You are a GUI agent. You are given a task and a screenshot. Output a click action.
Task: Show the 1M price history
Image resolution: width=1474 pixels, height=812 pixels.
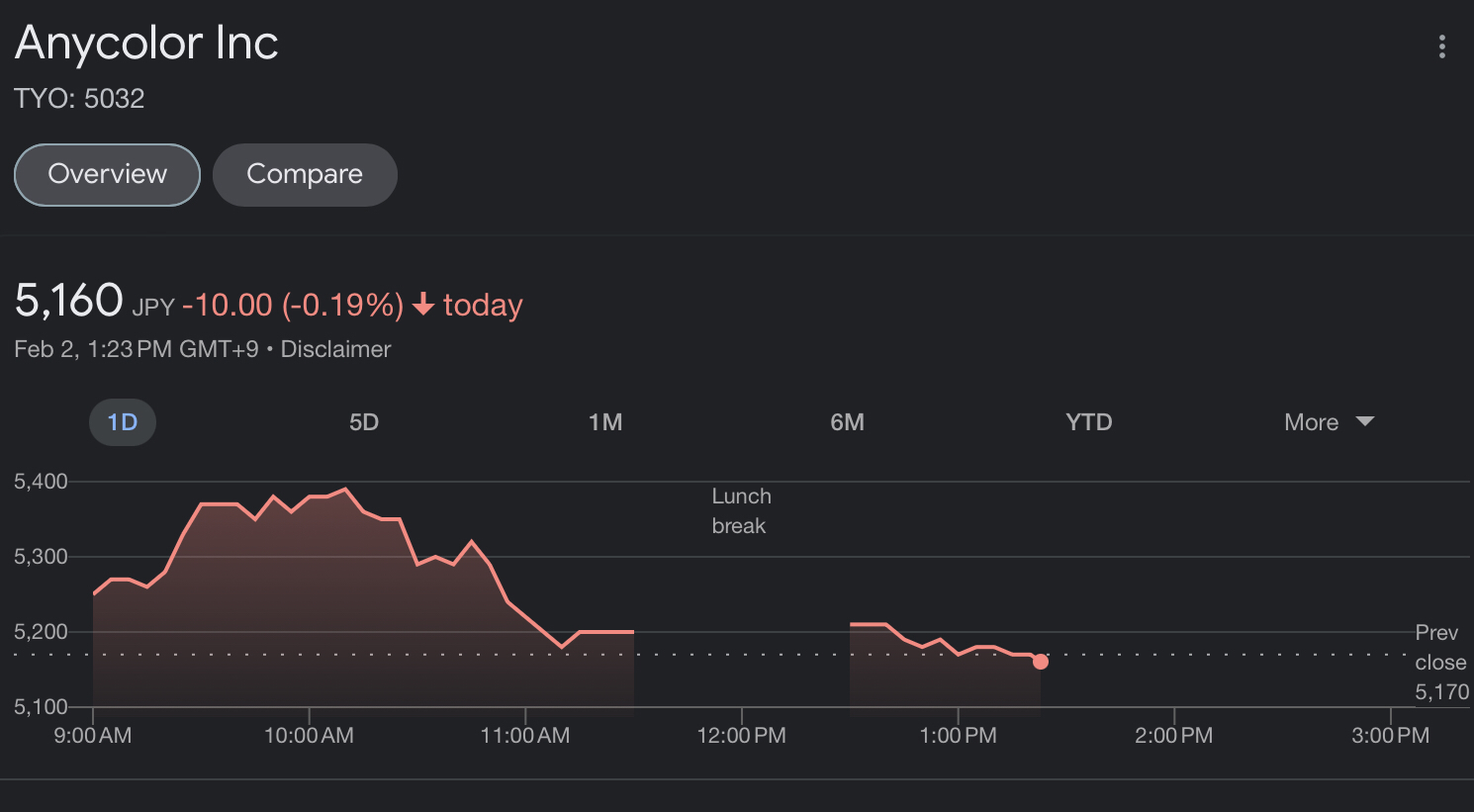[605, 422]
